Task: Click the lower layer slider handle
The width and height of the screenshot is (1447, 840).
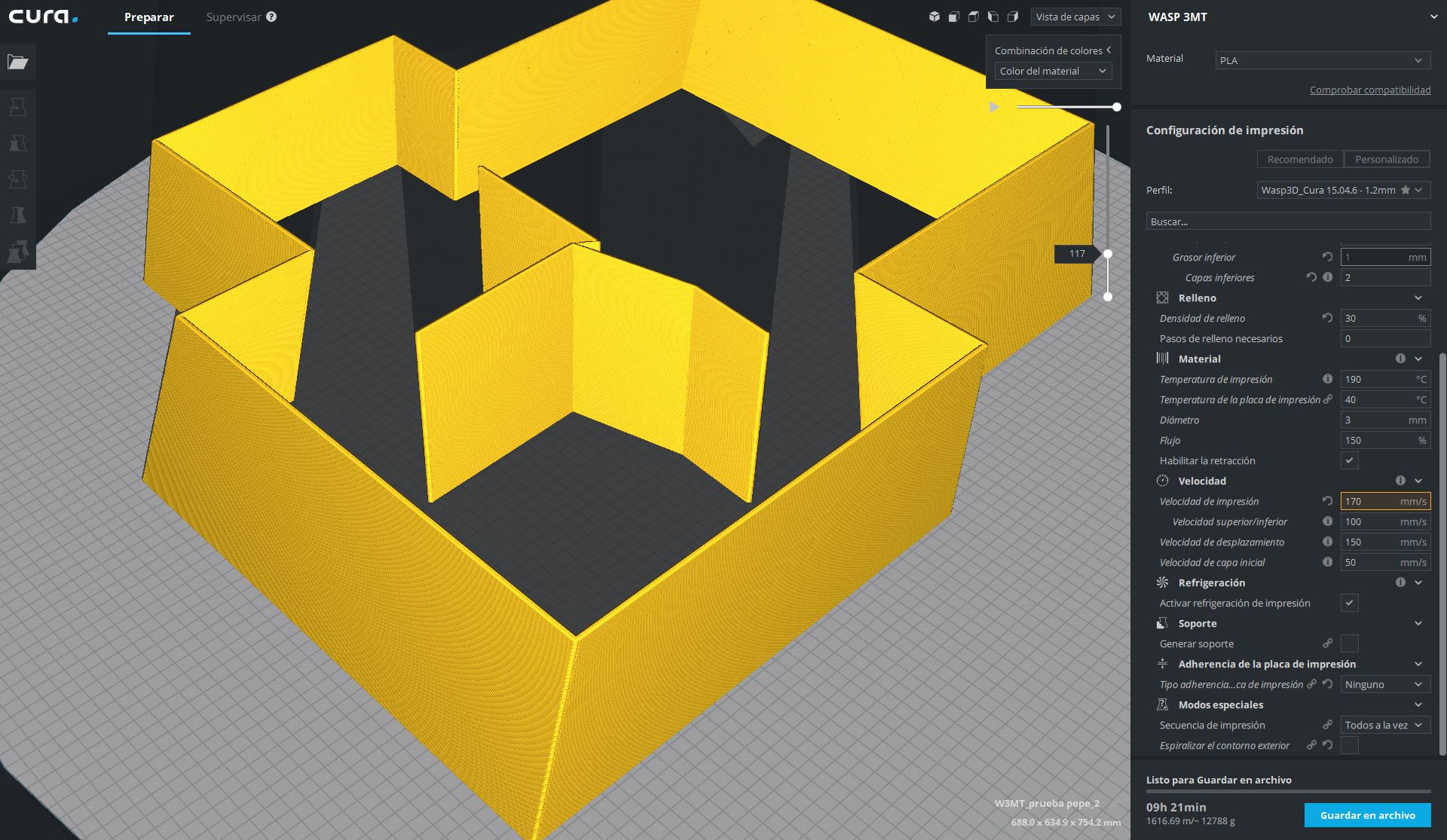Action: click(x=1108, y=297)
